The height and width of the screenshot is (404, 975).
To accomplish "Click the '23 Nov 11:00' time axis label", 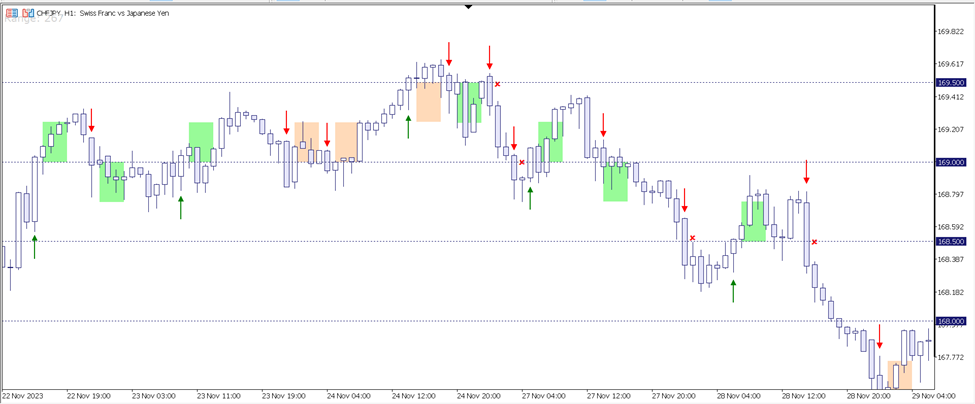I will click(x=219, y=395).
